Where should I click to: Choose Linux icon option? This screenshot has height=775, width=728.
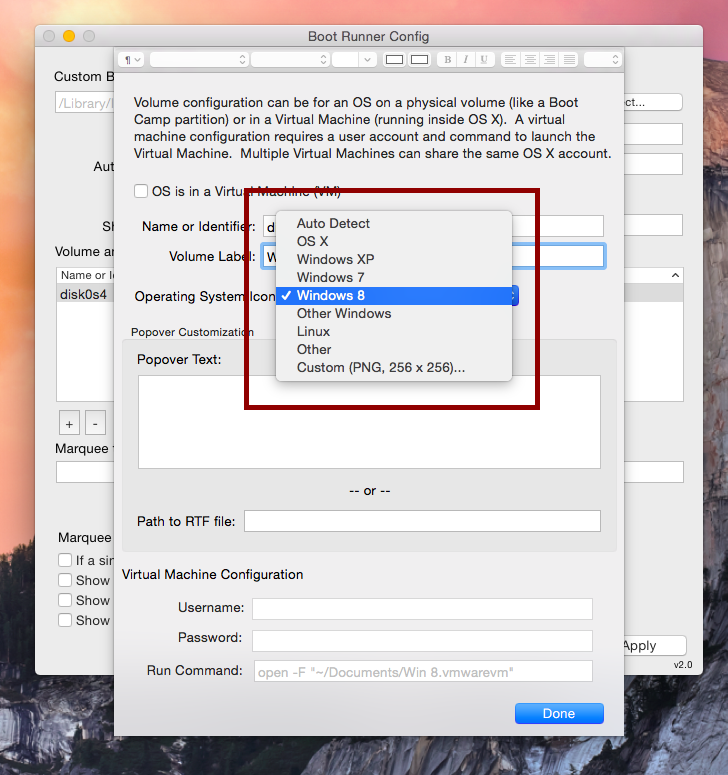pos(394,332)
